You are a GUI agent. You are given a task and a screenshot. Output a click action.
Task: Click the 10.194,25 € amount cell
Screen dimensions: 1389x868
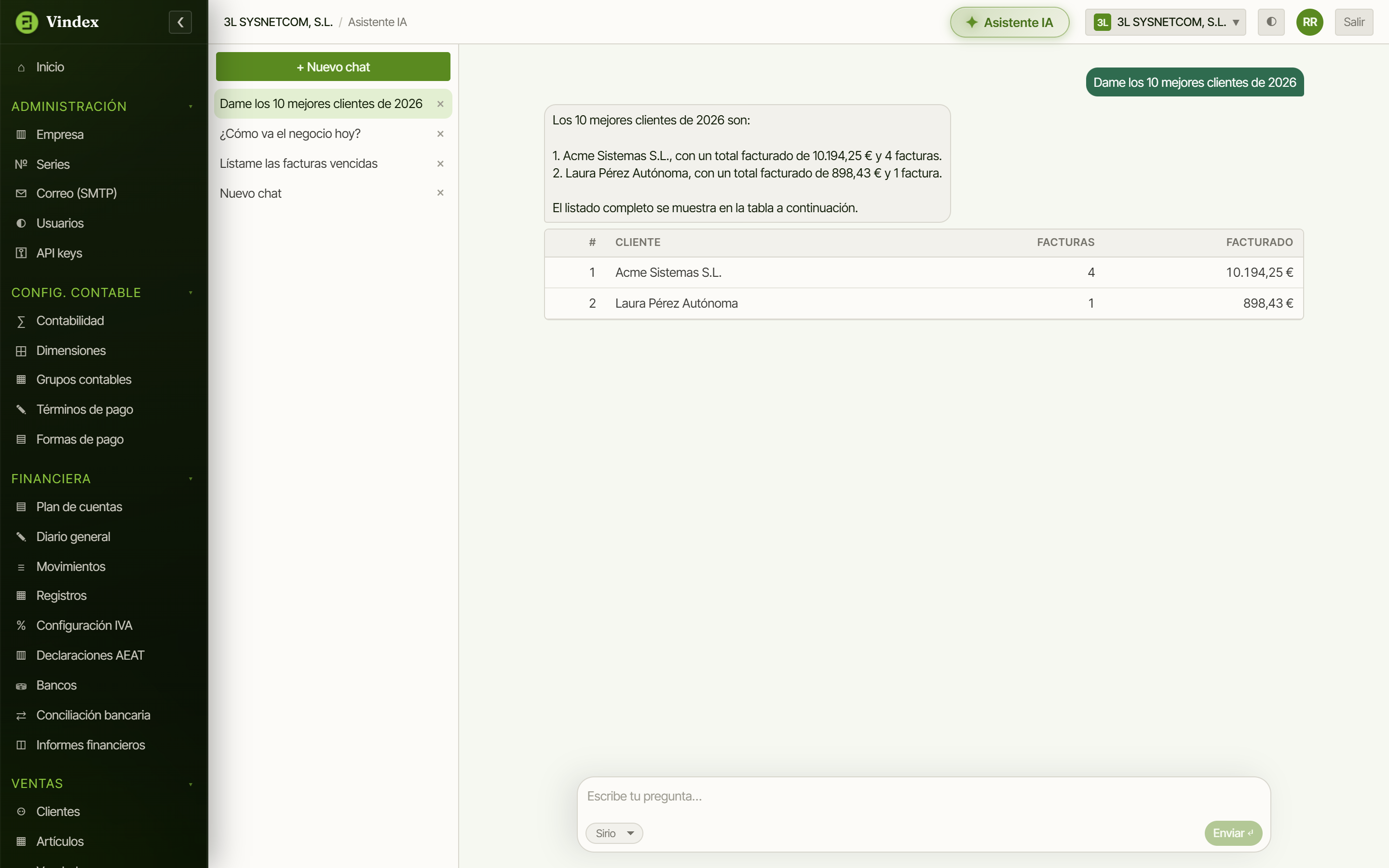click(x=1259, y=272)
